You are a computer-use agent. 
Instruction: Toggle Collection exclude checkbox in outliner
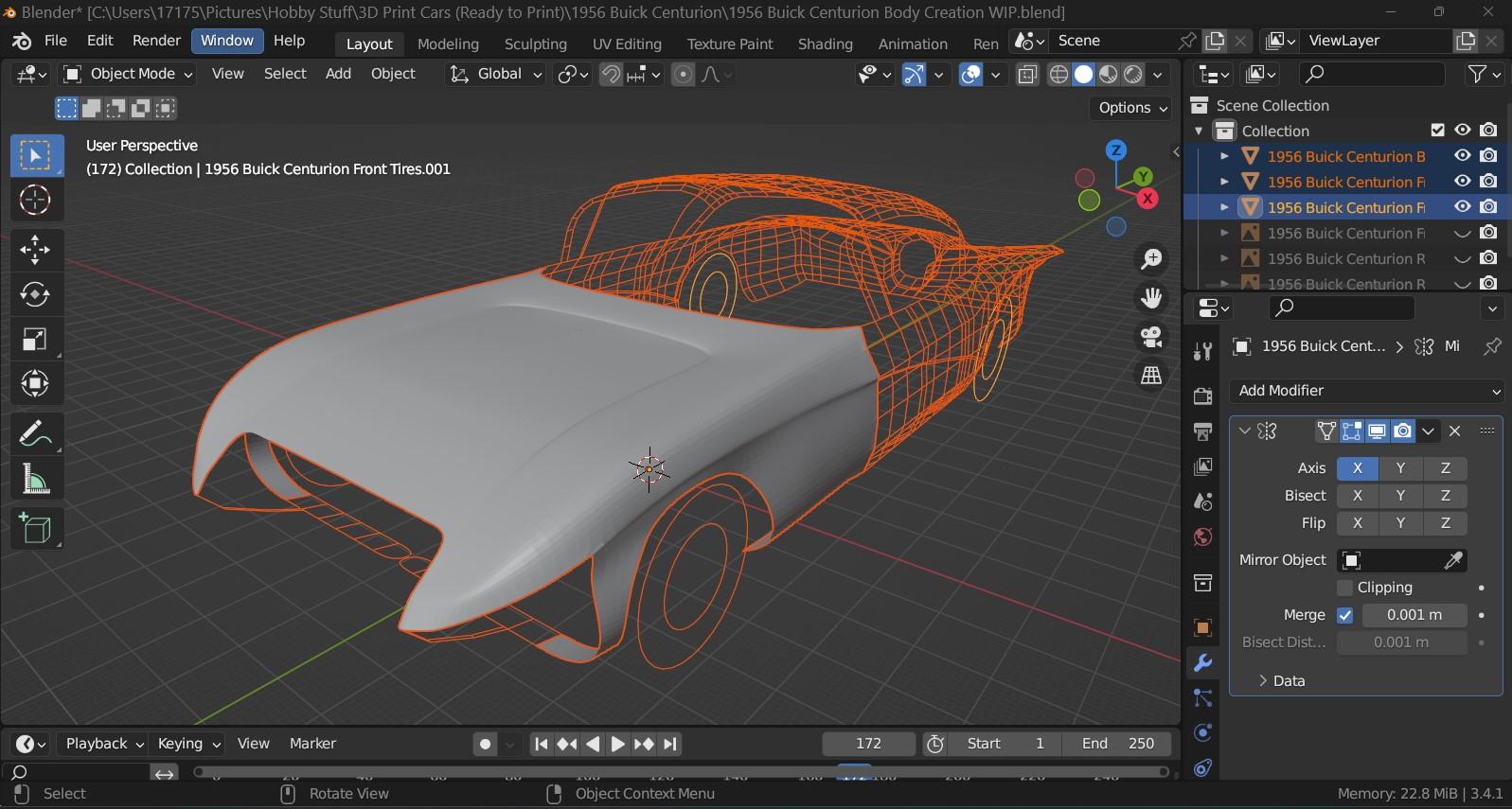coord(1437,131)
